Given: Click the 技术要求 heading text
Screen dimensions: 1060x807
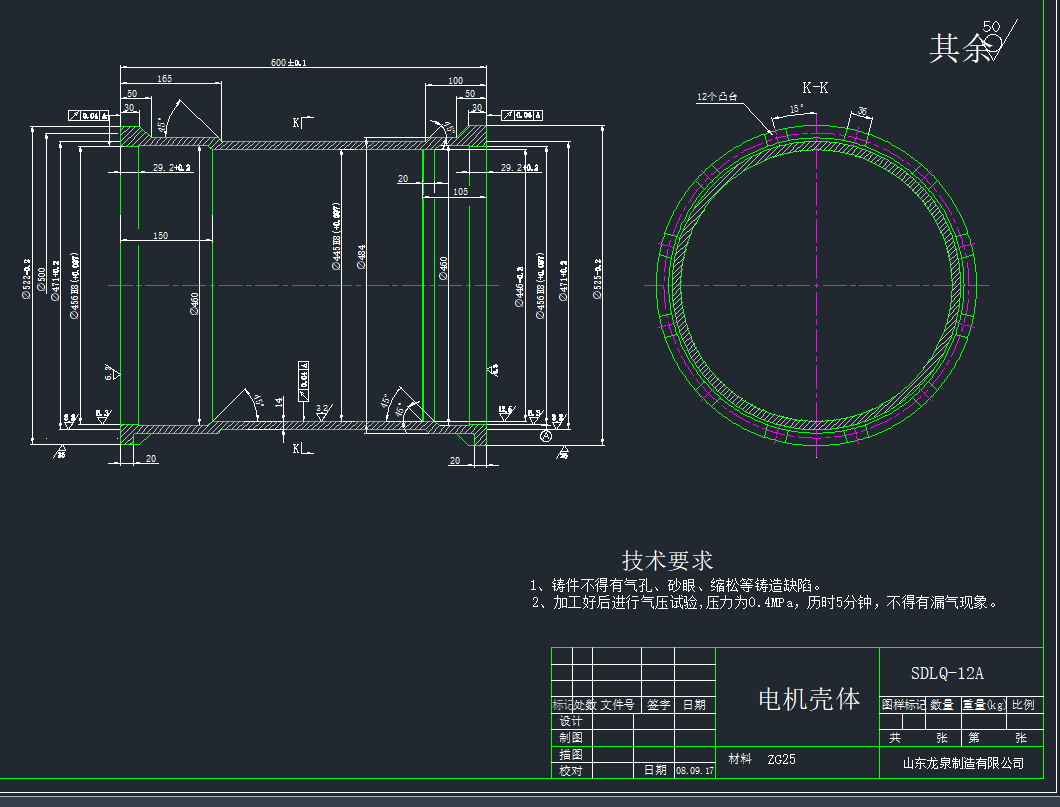Looking at the screenshot, I should point(667,560).
